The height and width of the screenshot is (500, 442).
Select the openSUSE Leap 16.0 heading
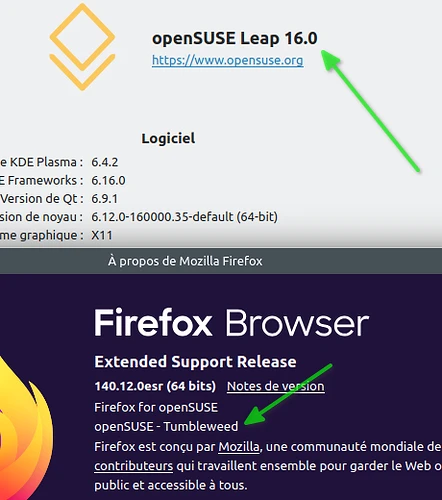click(x=235, y=38)
